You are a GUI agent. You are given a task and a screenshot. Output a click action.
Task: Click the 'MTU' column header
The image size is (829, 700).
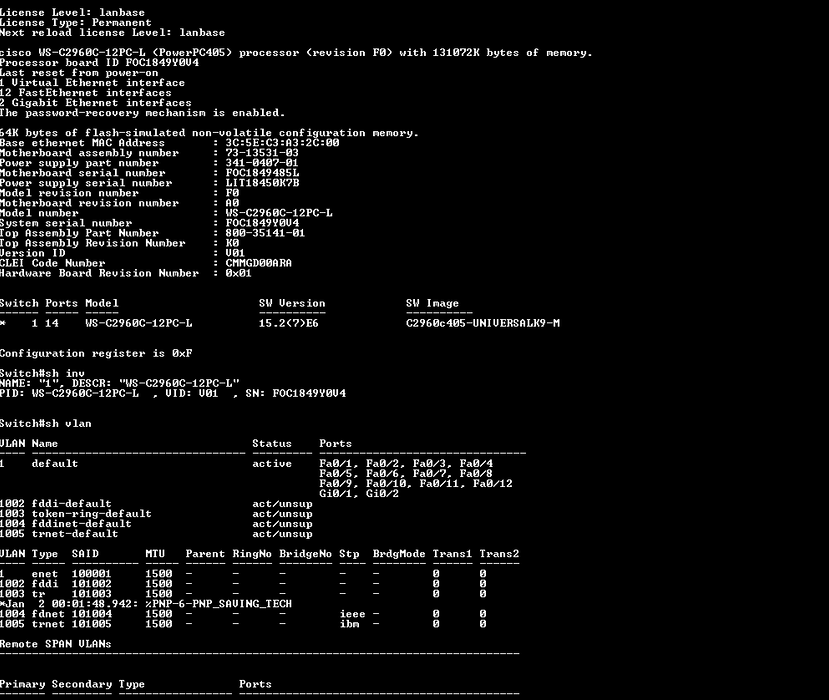[x=155, y=554]
